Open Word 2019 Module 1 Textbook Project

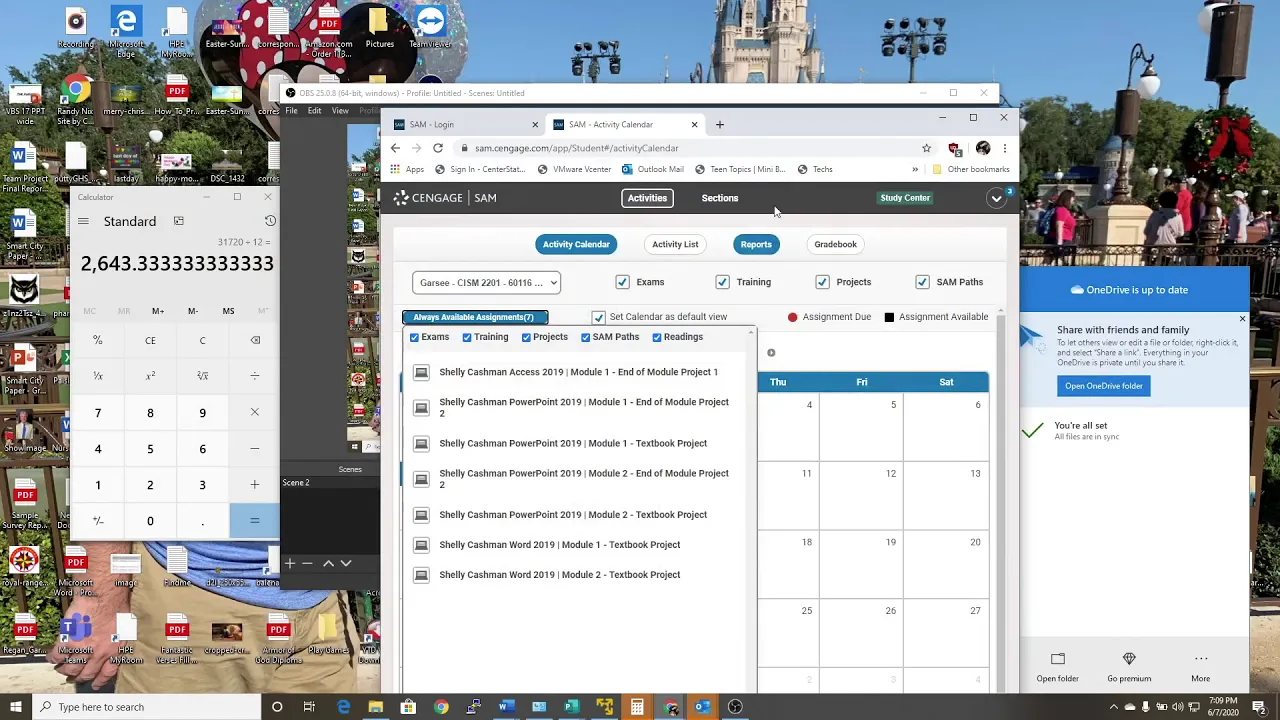560,545
